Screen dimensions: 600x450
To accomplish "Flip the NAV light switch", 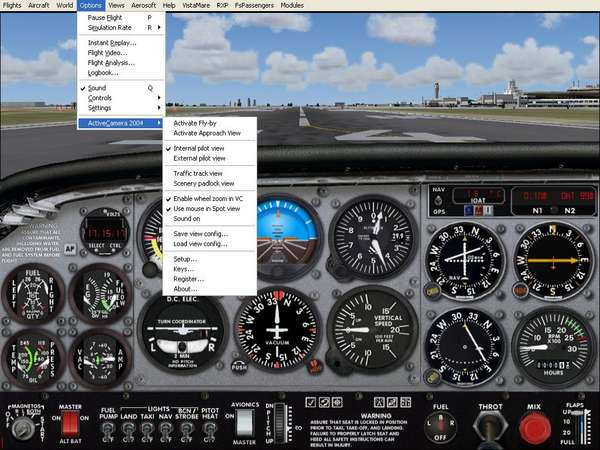I will pyautogui.click(x=166, y=432).
